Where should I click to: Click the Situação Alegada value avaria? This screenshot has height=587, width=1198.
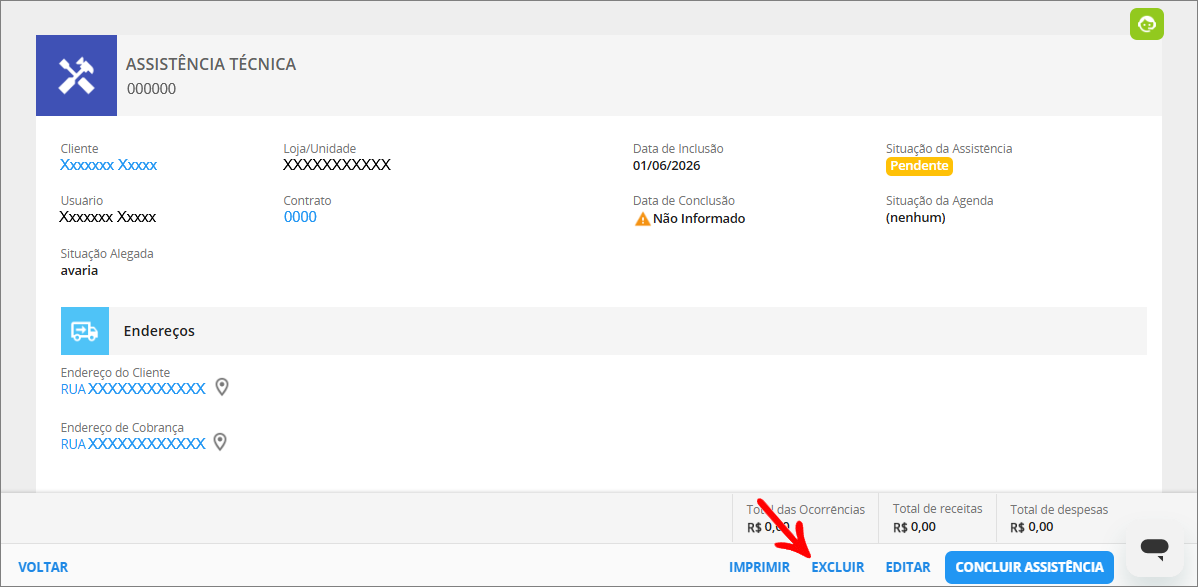click(79, 270)
